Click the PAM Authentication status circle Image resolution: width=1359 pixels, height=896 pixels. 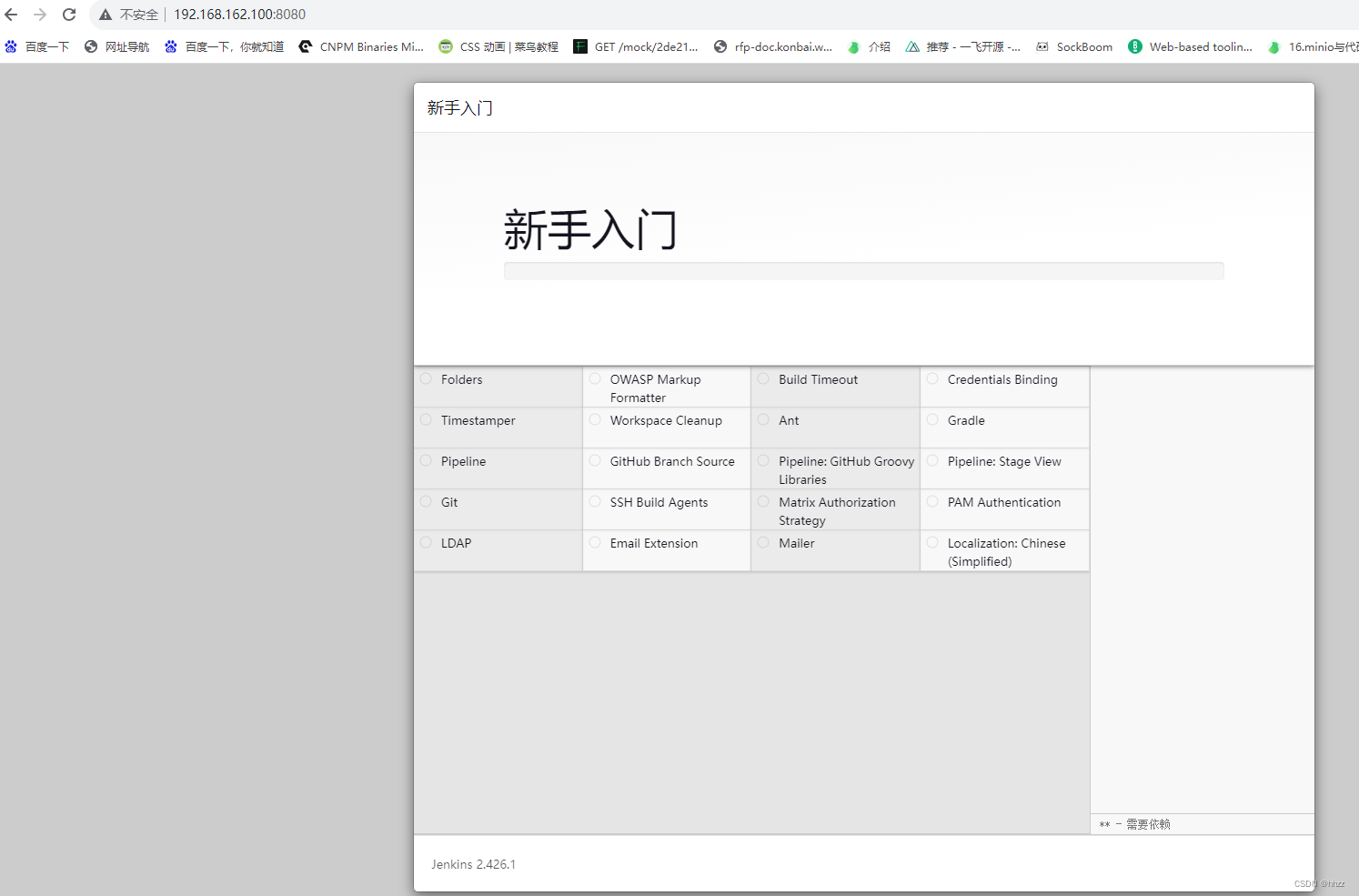coord(932,501)
